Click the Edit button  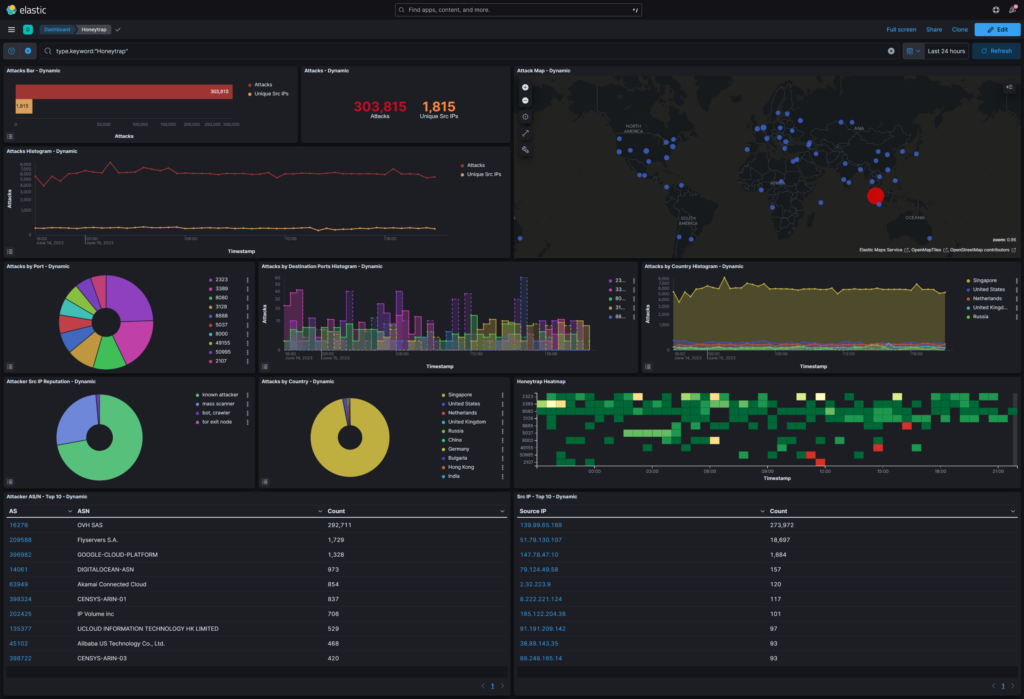pos(997,29)
